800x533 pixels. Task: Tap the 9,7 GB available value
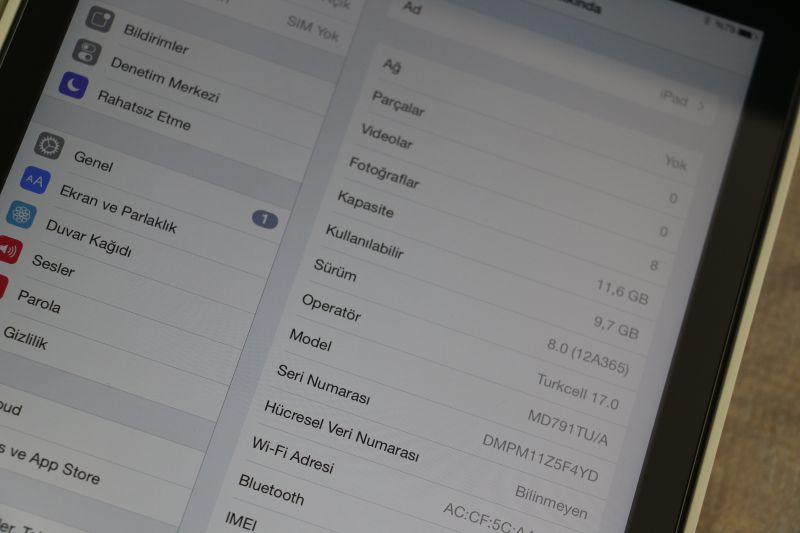(x=616, y=327)
